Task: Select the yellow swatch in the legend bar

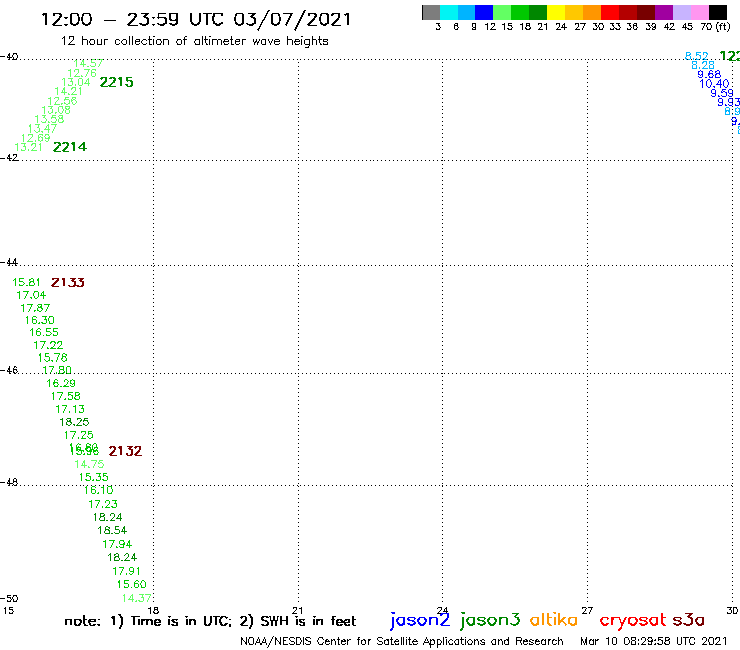Action: (556, 12)
